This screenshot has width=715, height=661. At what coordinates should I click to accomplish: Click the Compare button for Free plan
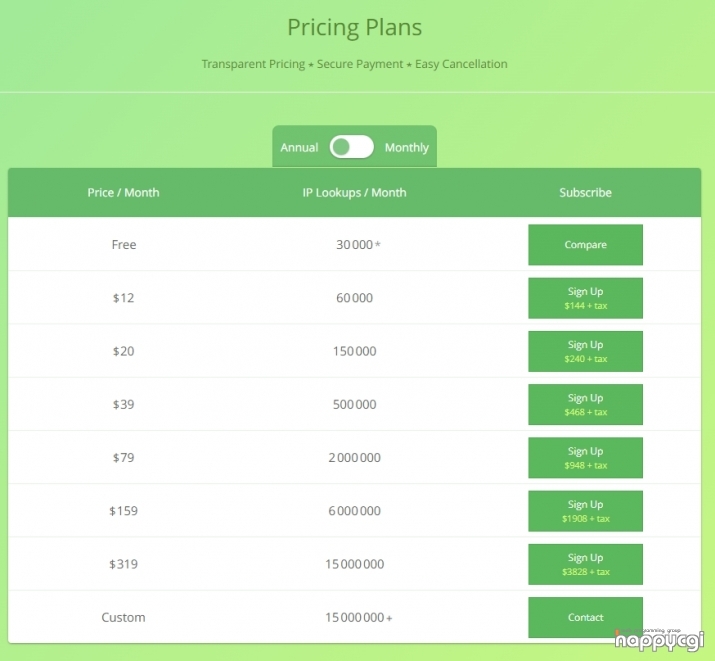585,245
